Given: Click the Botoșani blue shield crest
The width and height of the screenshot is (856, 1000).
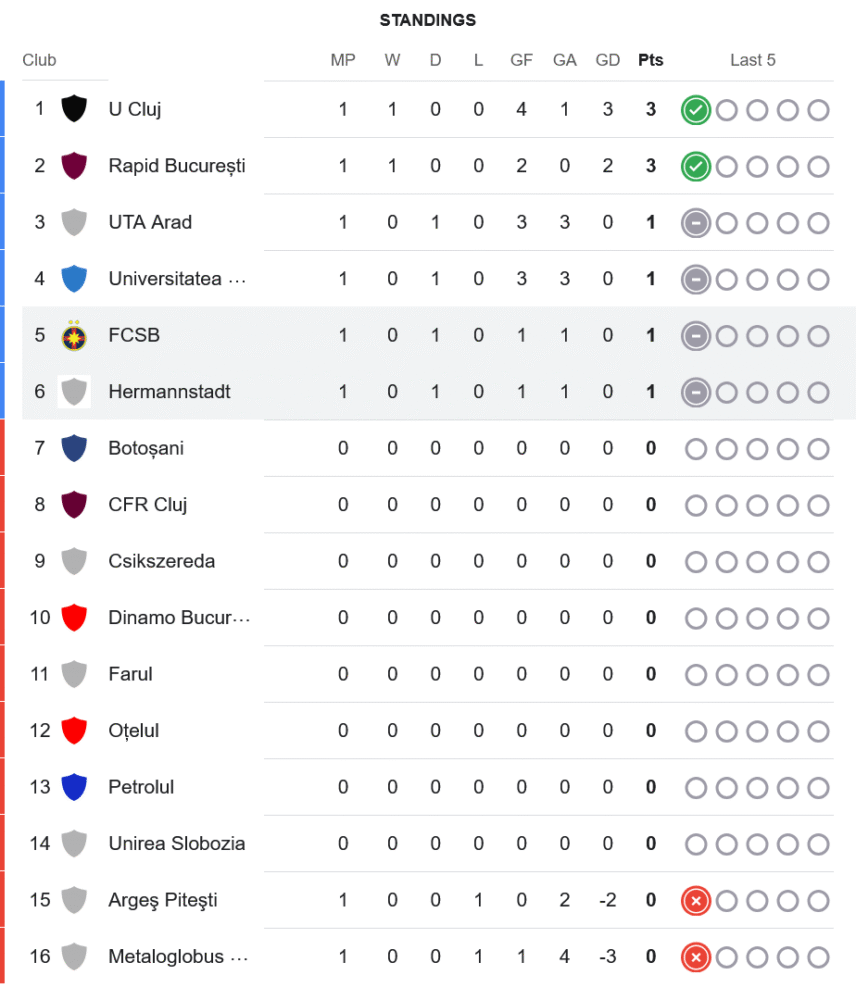Looking at the screenshot, I should (x=74, y=448).
